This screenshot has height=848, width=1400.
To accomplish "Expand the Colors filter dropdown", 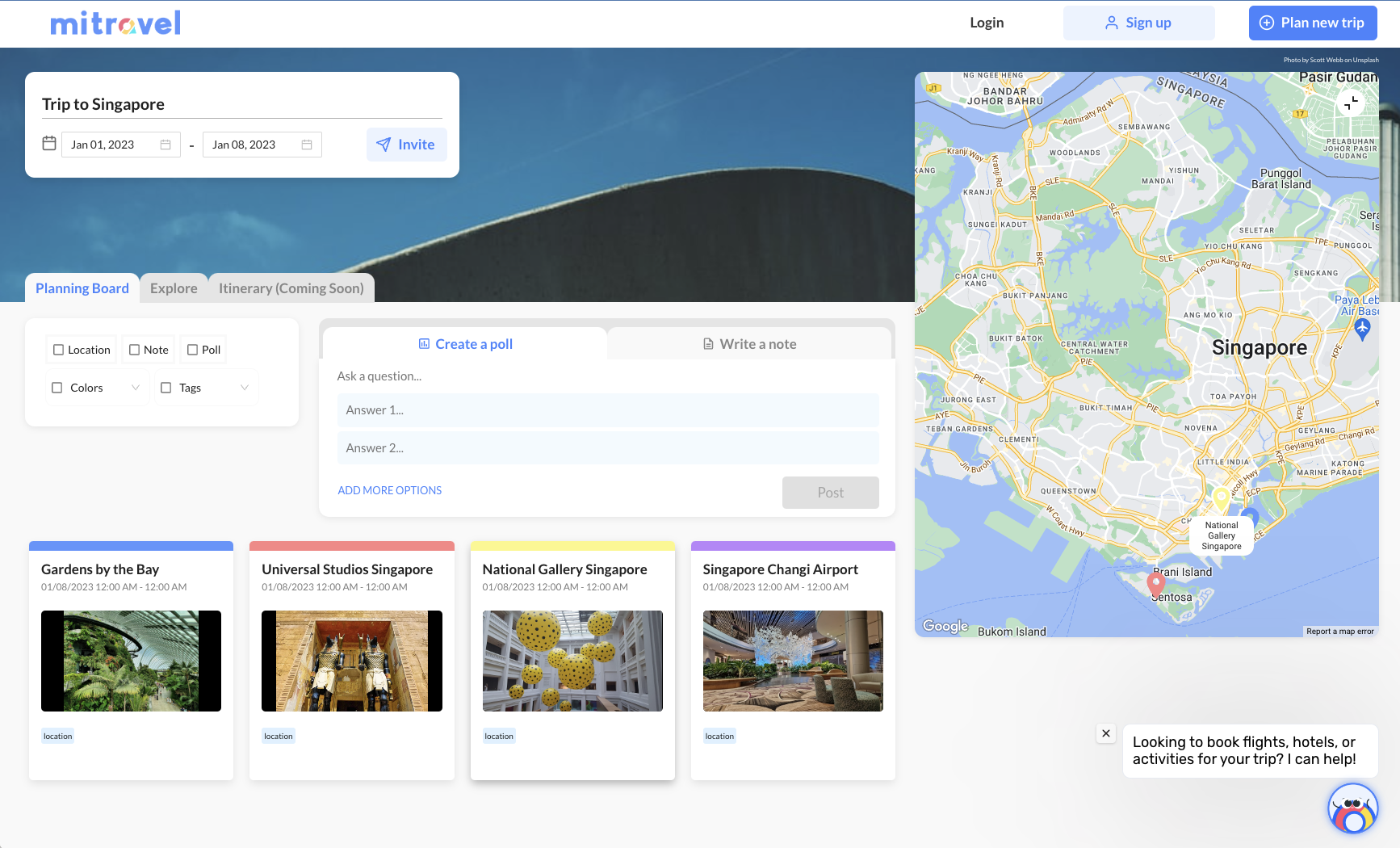I will pyautogui.click(x=135, y=388).
